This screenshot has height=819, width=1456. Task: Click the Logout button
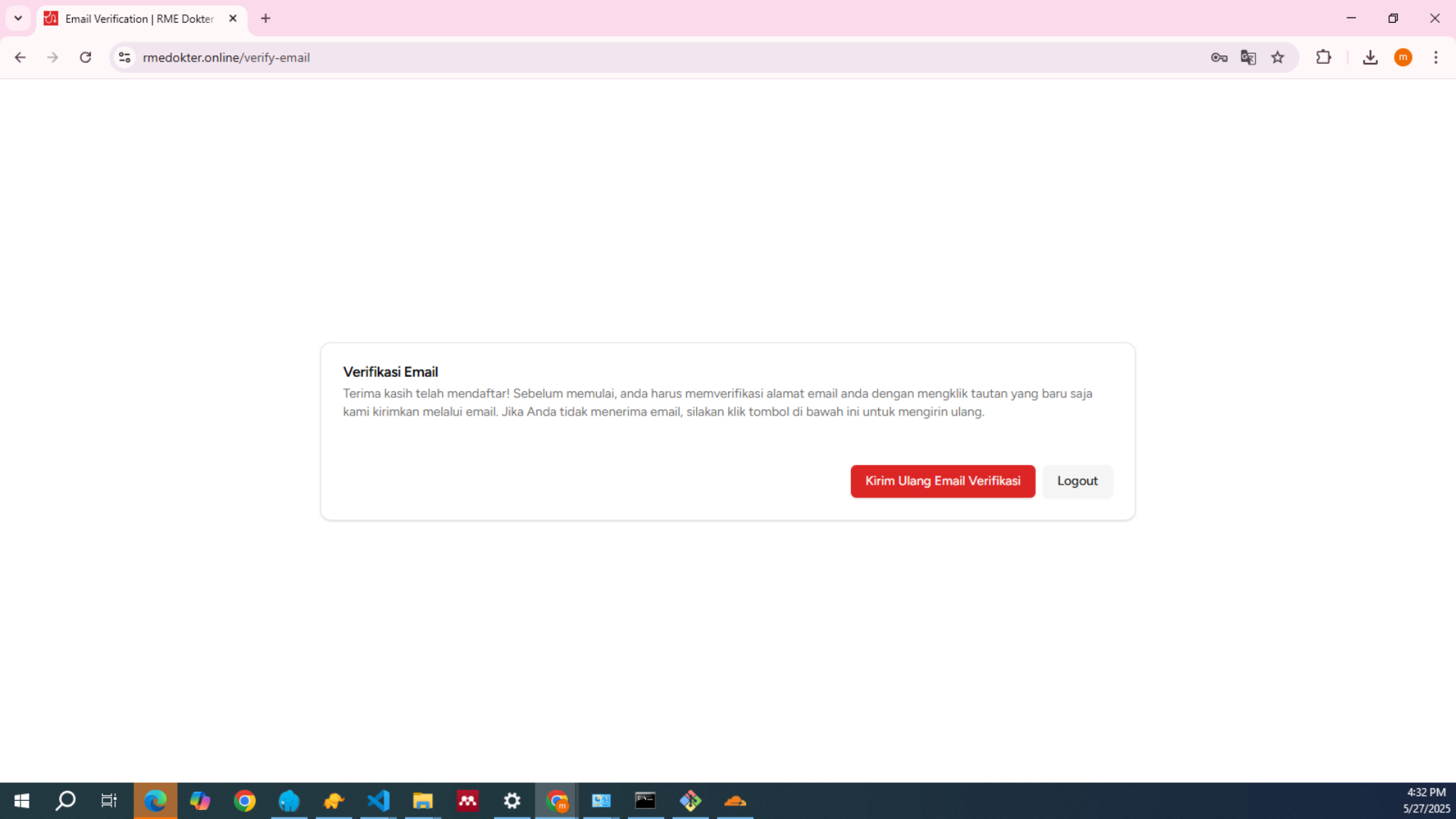1077,481
